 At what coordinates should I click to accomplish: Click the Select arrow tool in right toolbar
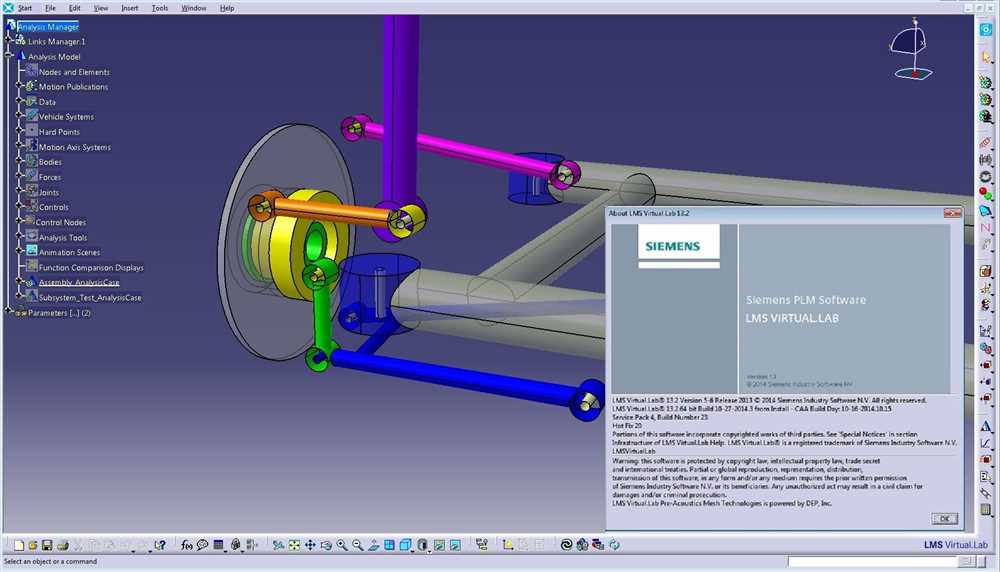986,57
